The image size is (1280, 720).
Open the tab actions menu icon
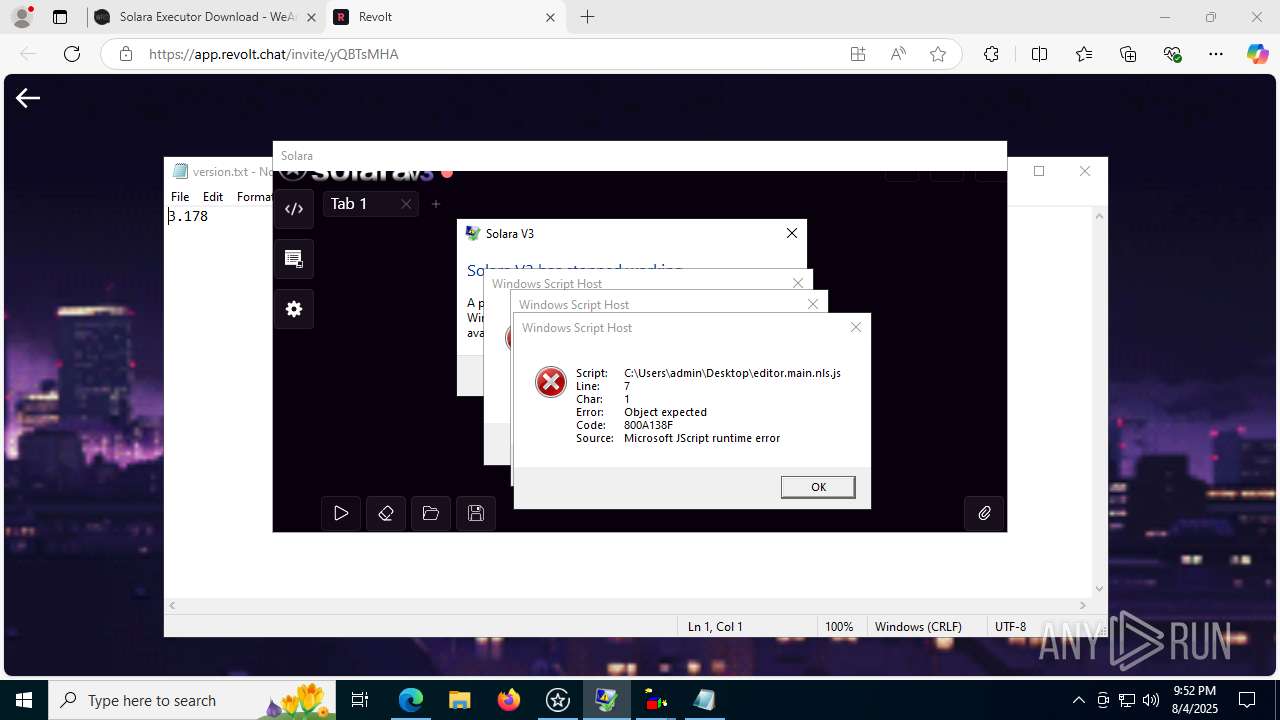60,17
